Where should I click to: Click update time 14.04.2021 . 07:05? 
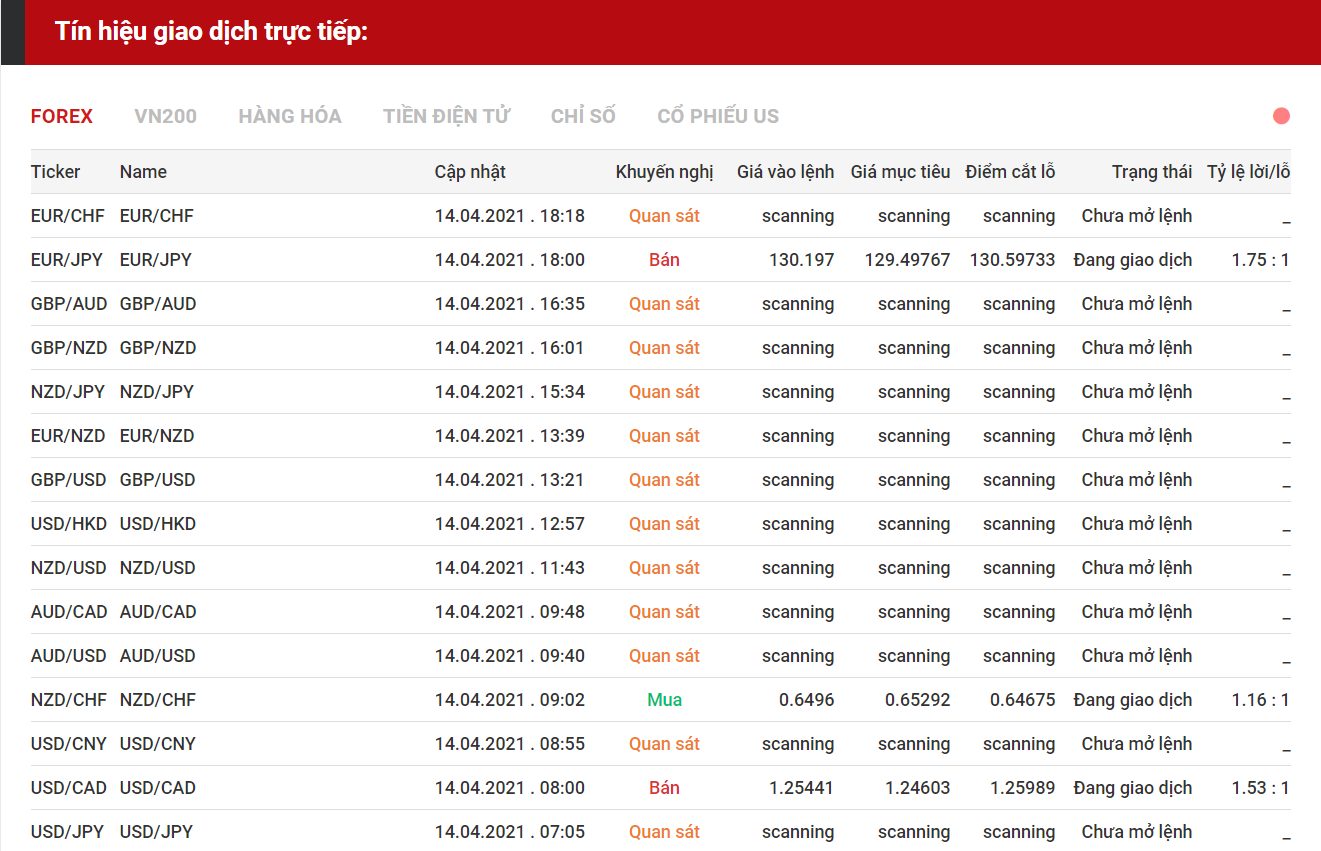(x=510, y=832)
